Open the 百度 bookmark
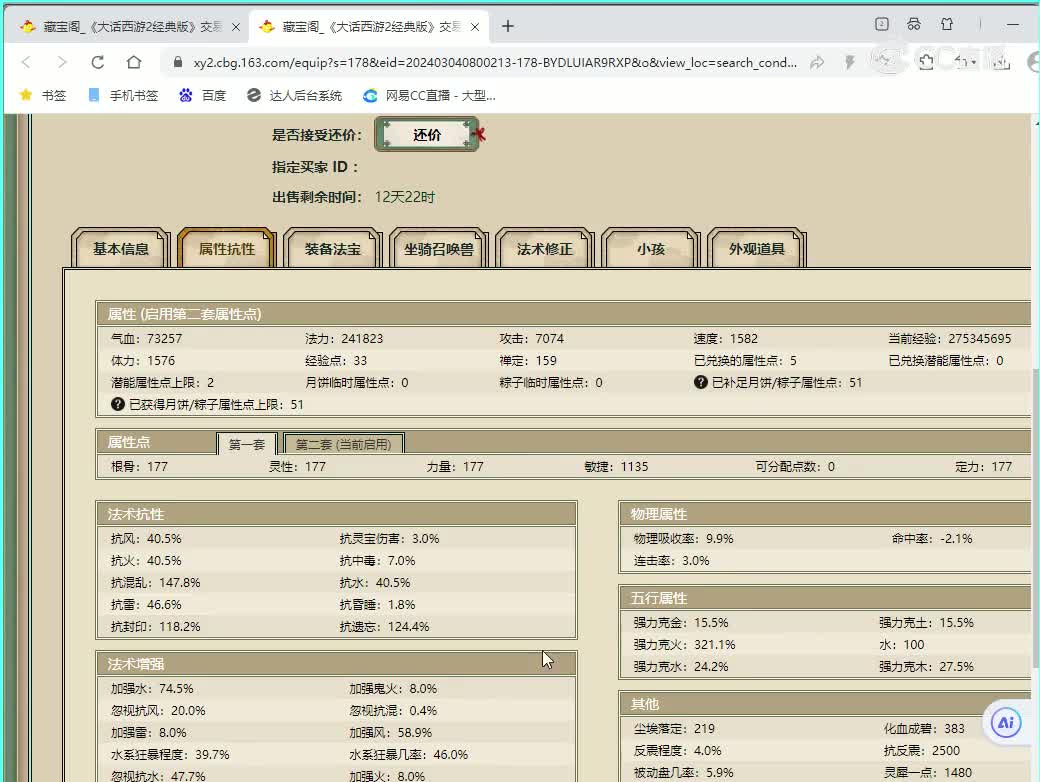Viewport: 1040px width, 782px height. tap(203, 96)
